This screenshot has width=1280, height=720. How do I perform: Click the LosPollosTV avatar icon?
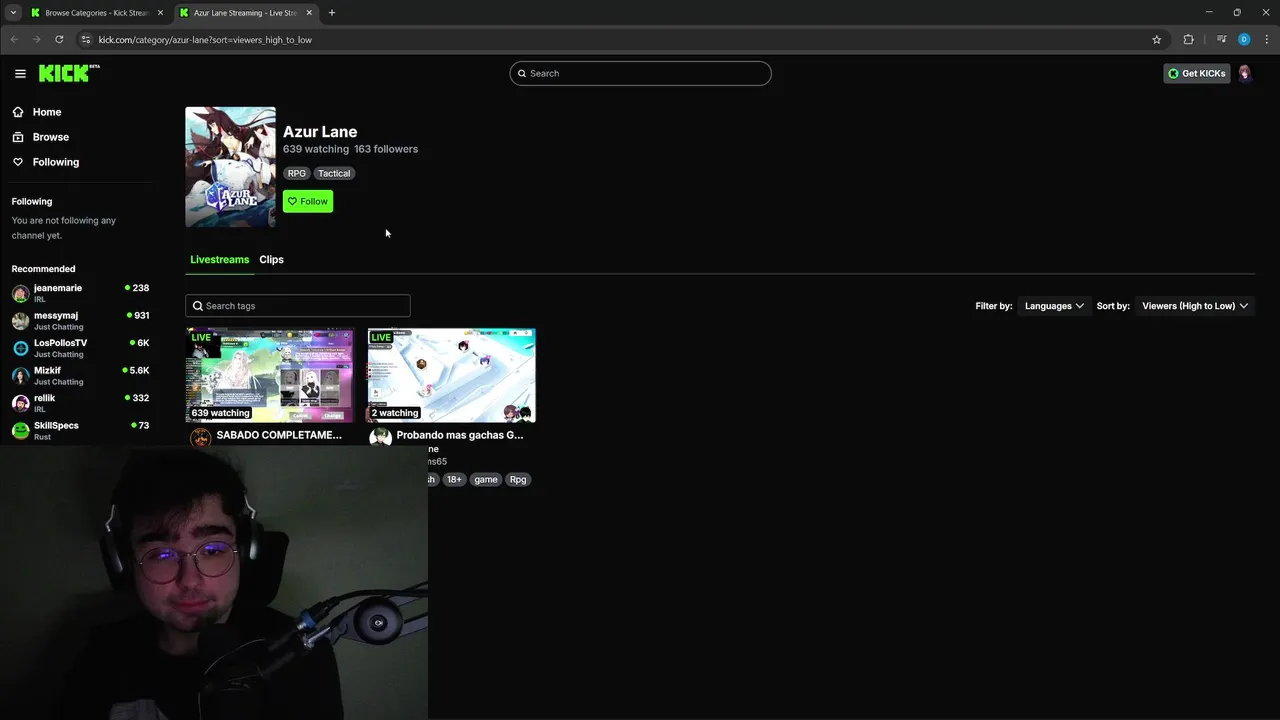click(x=20, y=349)
